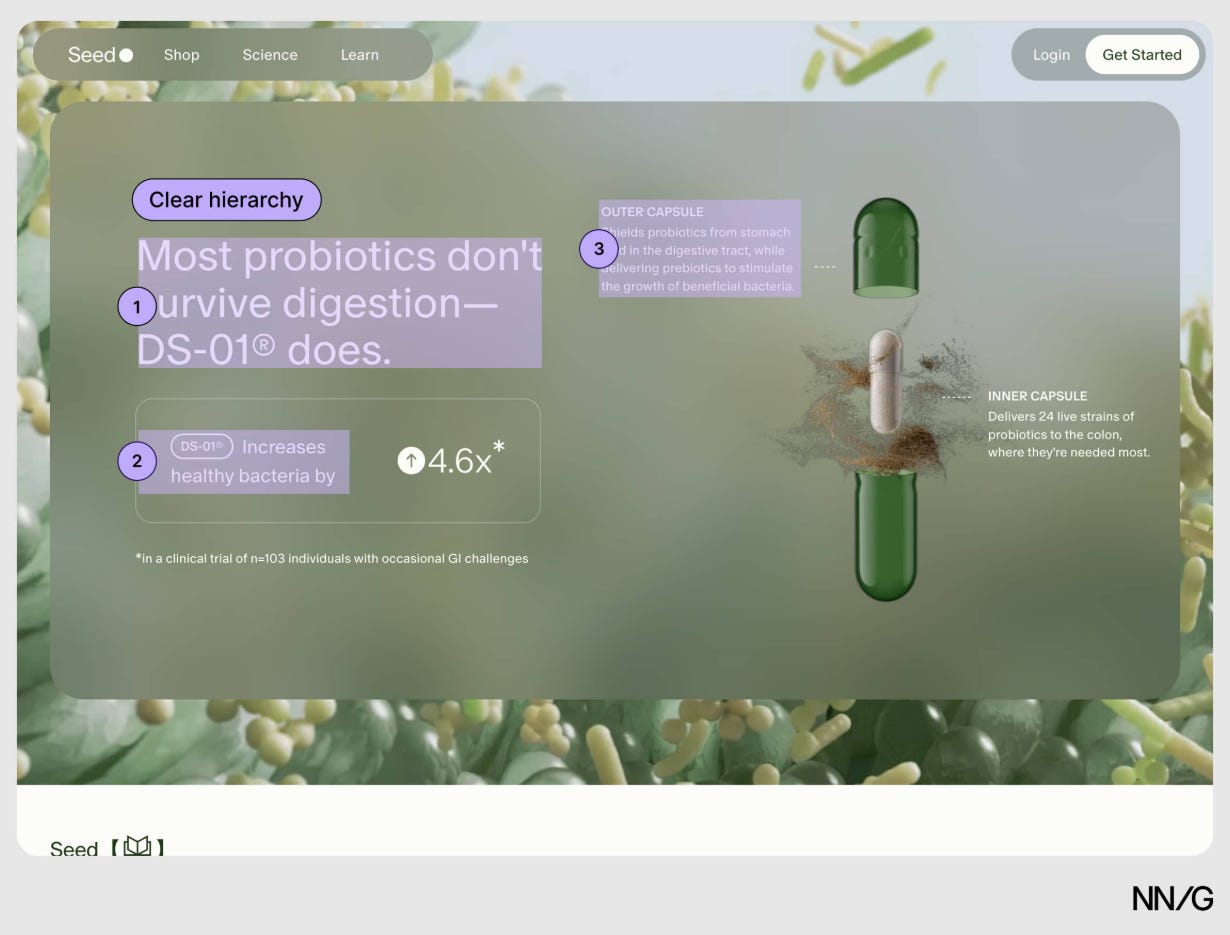
Task: Click 'Shields probiotics from stomach' description
Action: coord(698,259)
